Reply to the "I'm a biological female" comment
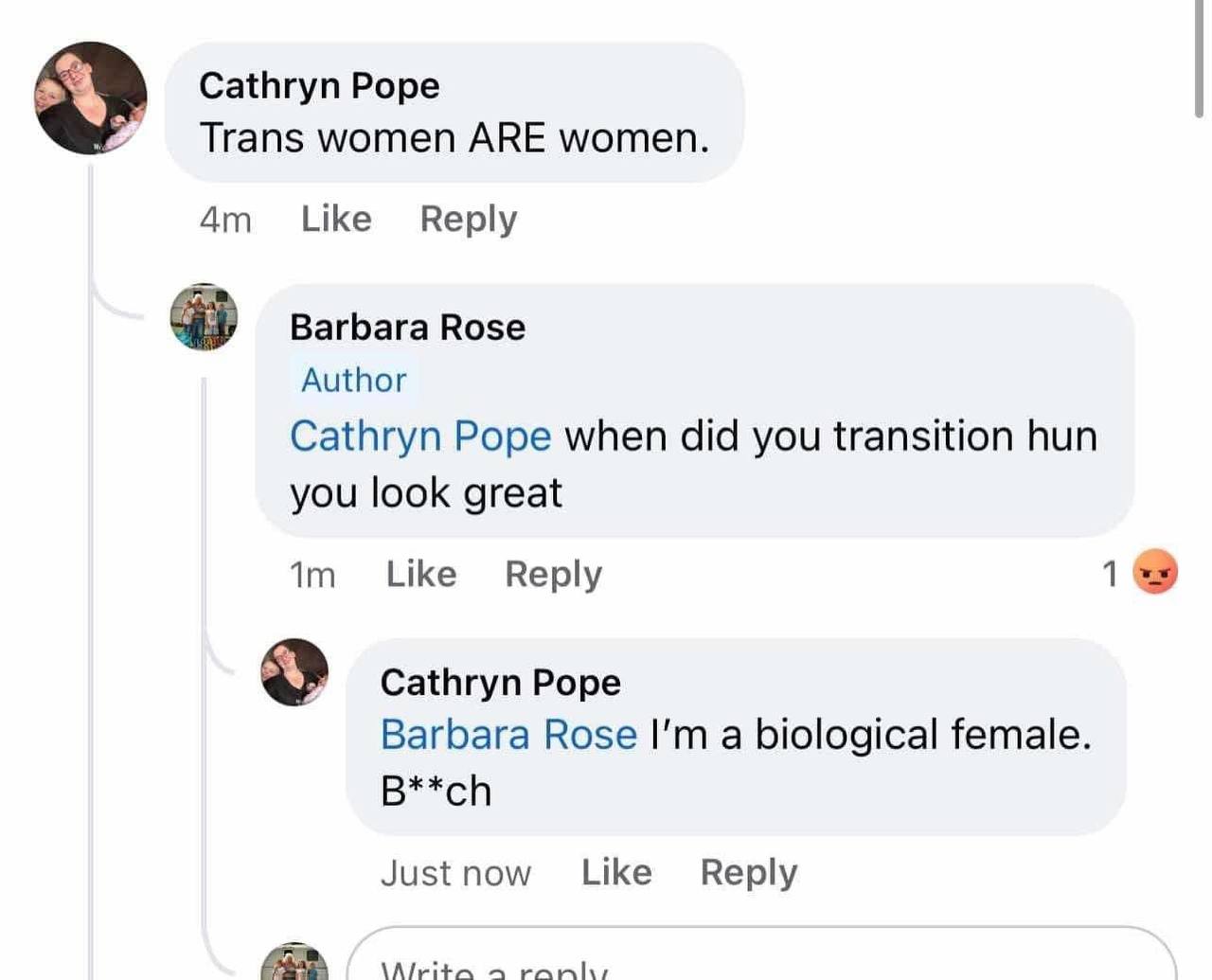 pyautogui.click(x=748, y=872)
